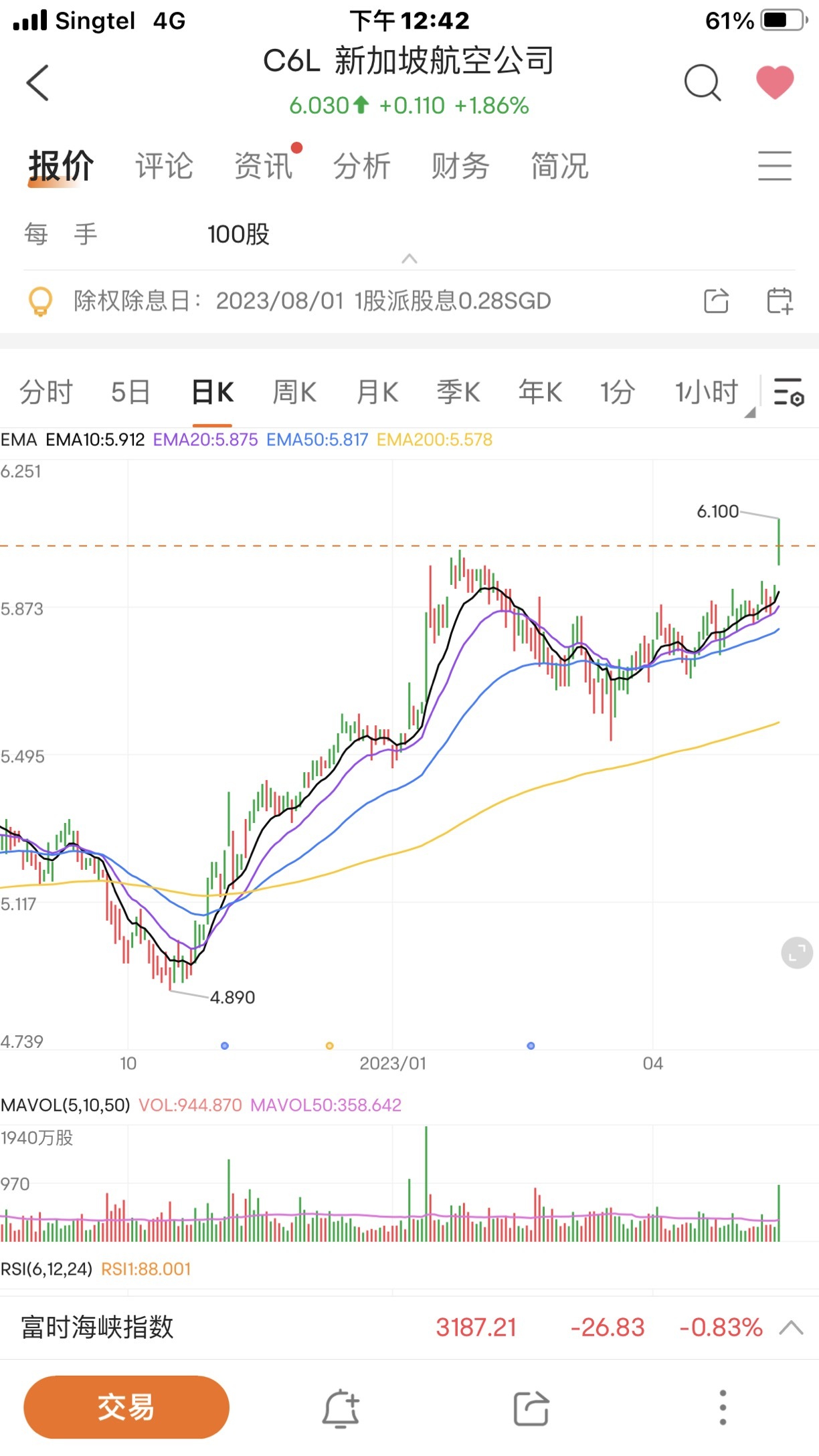Select the 月K chart period

pyautogui.click(x=377, y=392)
